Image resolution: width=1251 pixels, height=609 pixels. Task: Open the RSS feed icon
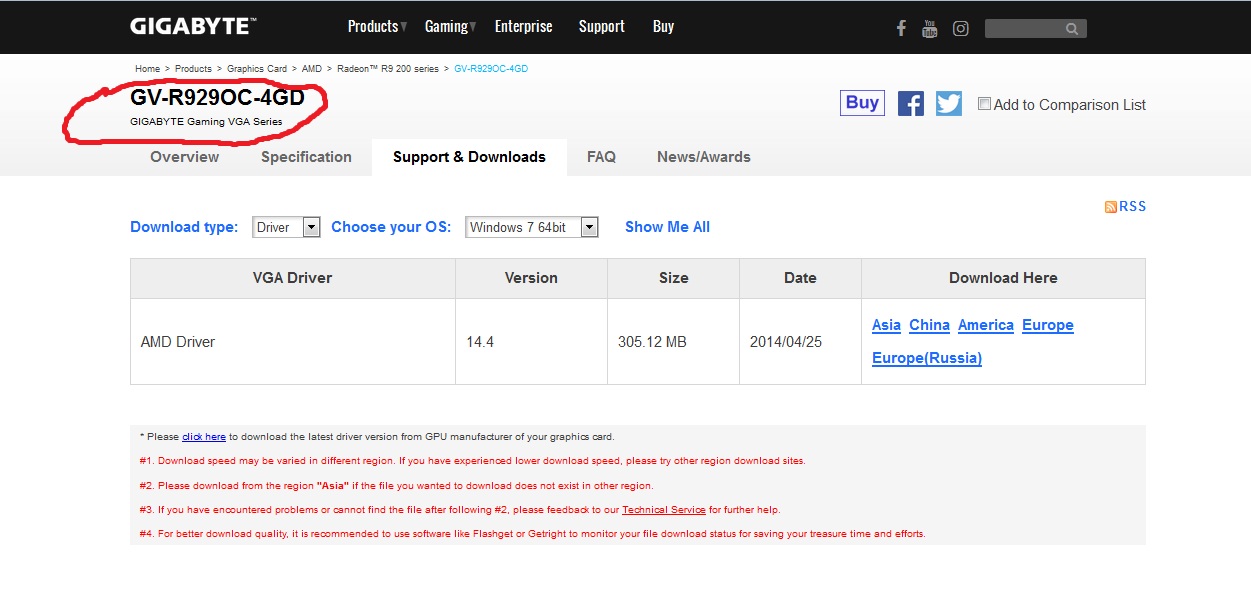pyautogui.click(x=1110, y=207)
